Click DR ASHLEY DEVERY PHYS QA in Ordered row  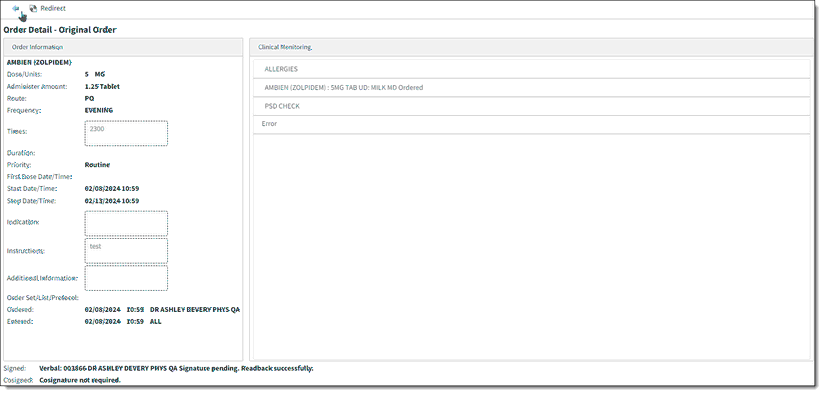(x=195, y=310)
